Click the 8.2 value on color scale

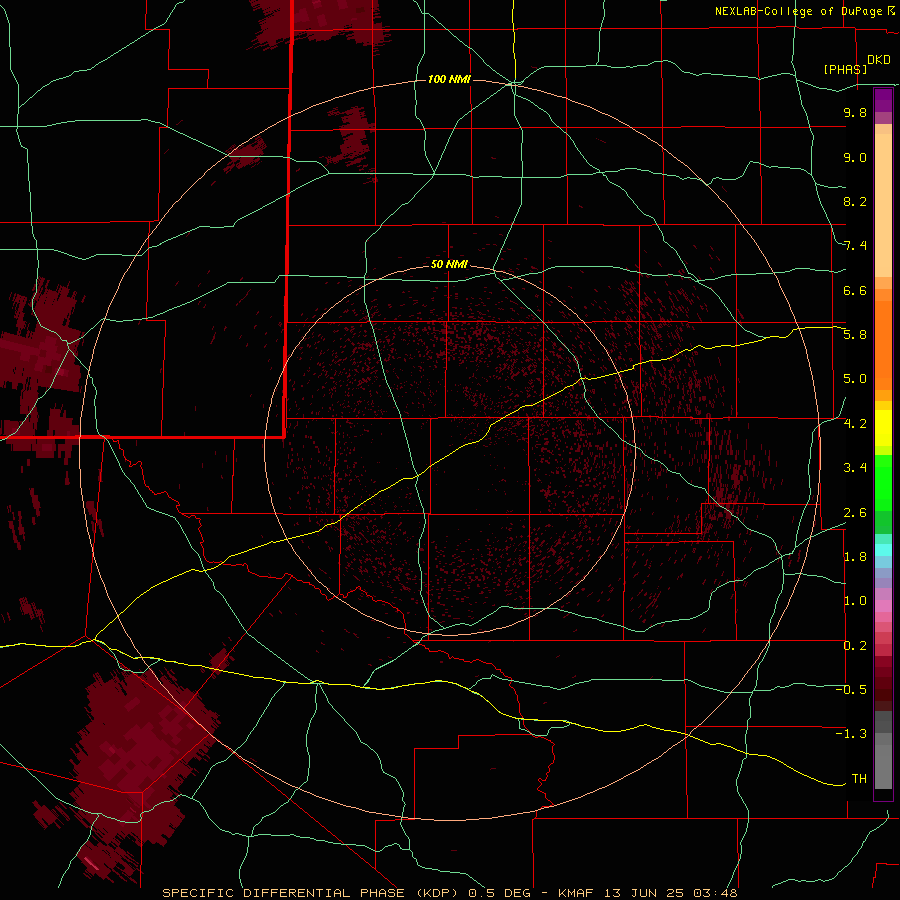click(855, 201)
